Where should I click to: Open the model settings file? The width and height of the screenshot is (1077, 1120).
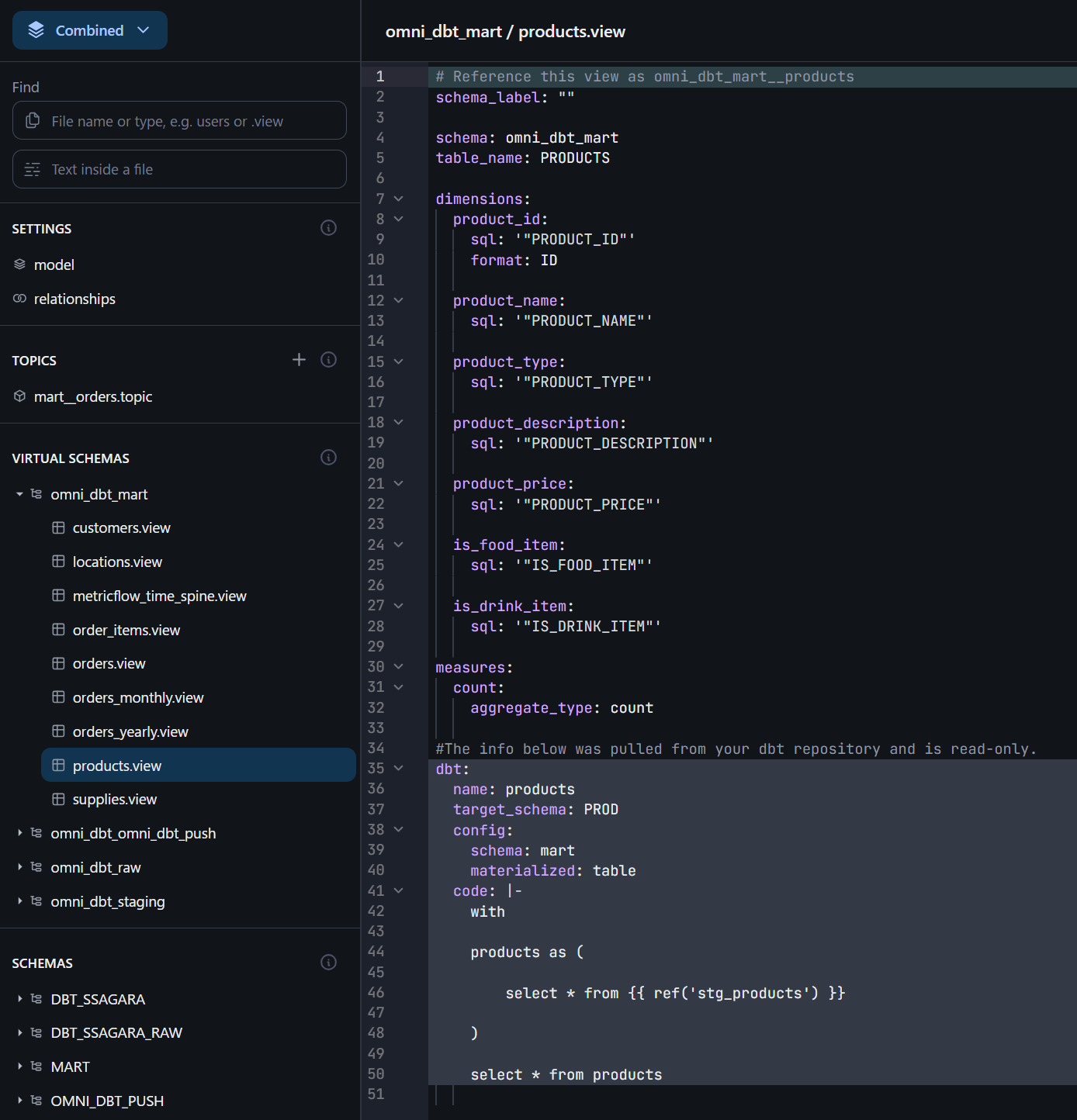54,264
